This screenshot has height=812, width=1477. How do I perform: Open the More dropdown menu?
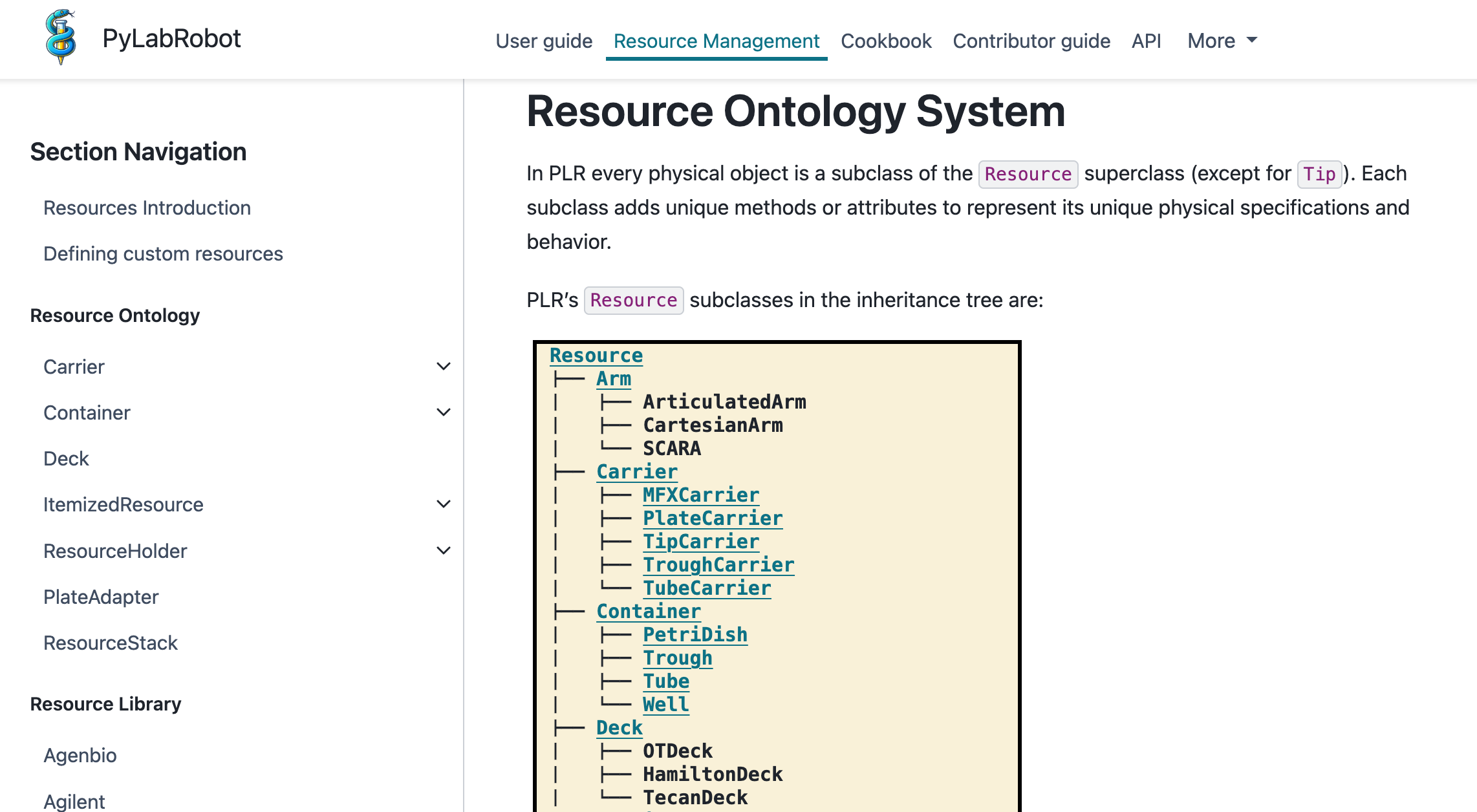[1222, 41]
